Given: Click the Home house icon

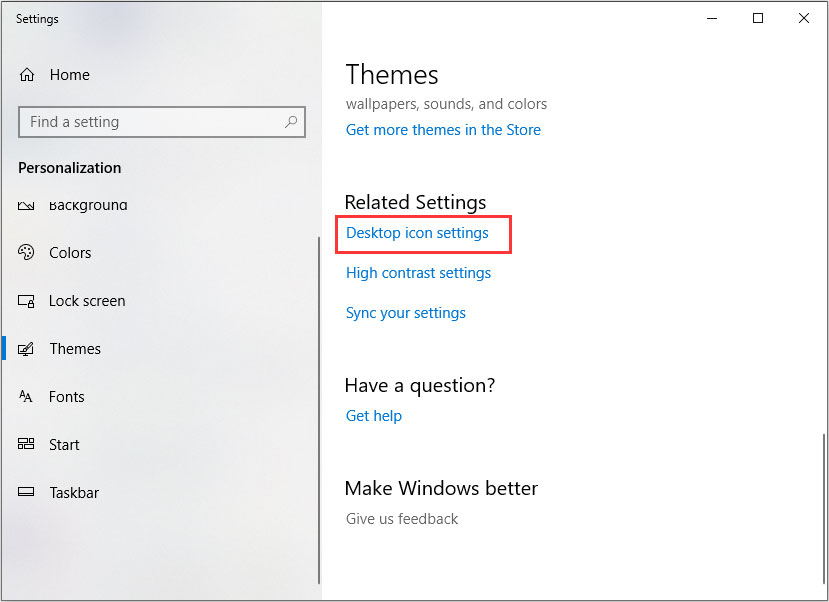Looking at the screenshot, I should coord(27,75).
